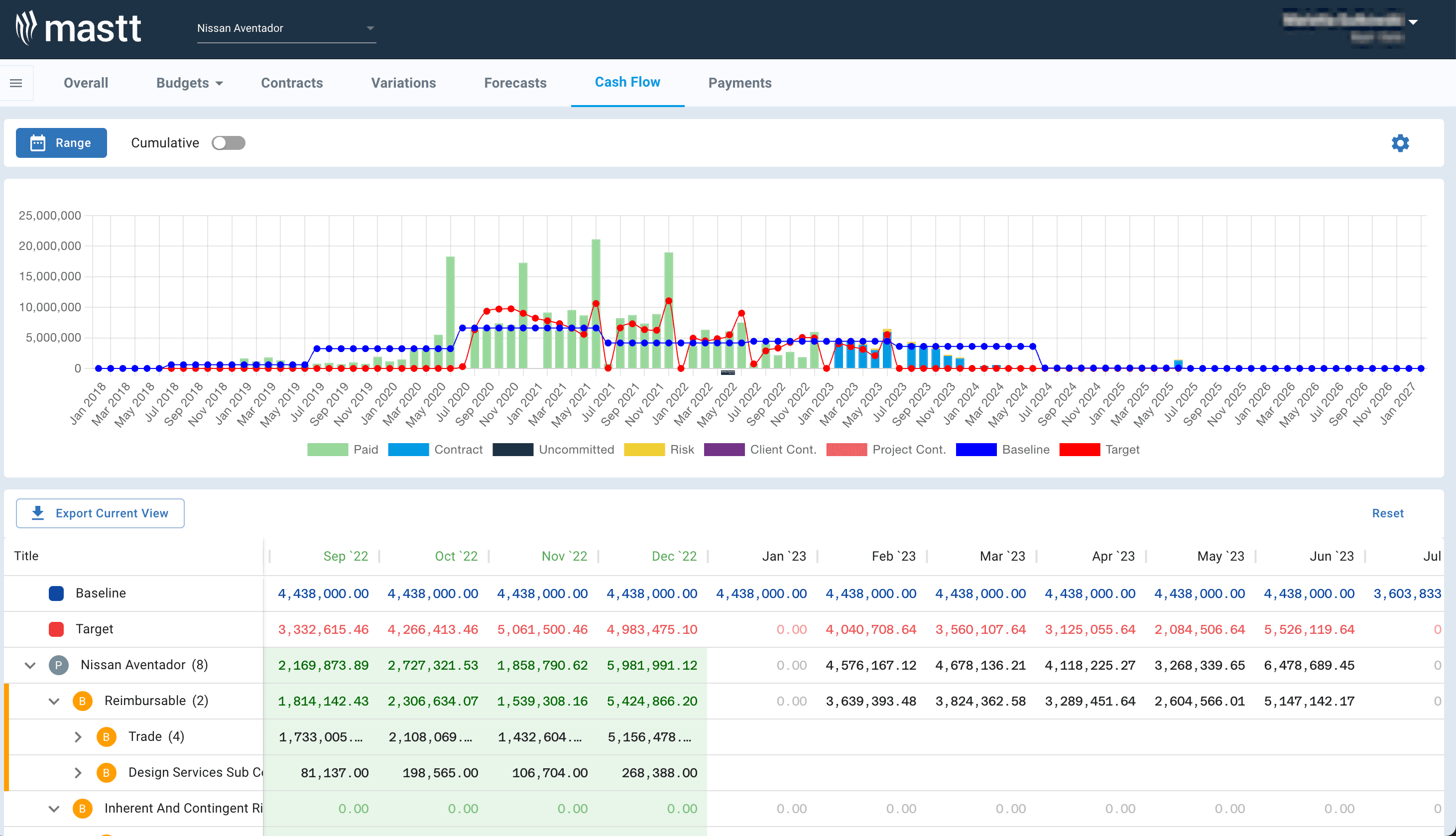1456x836 pixels.
Task: Click Target Jun `23 value 5,526,119.64
Action: click(1309, 629)
